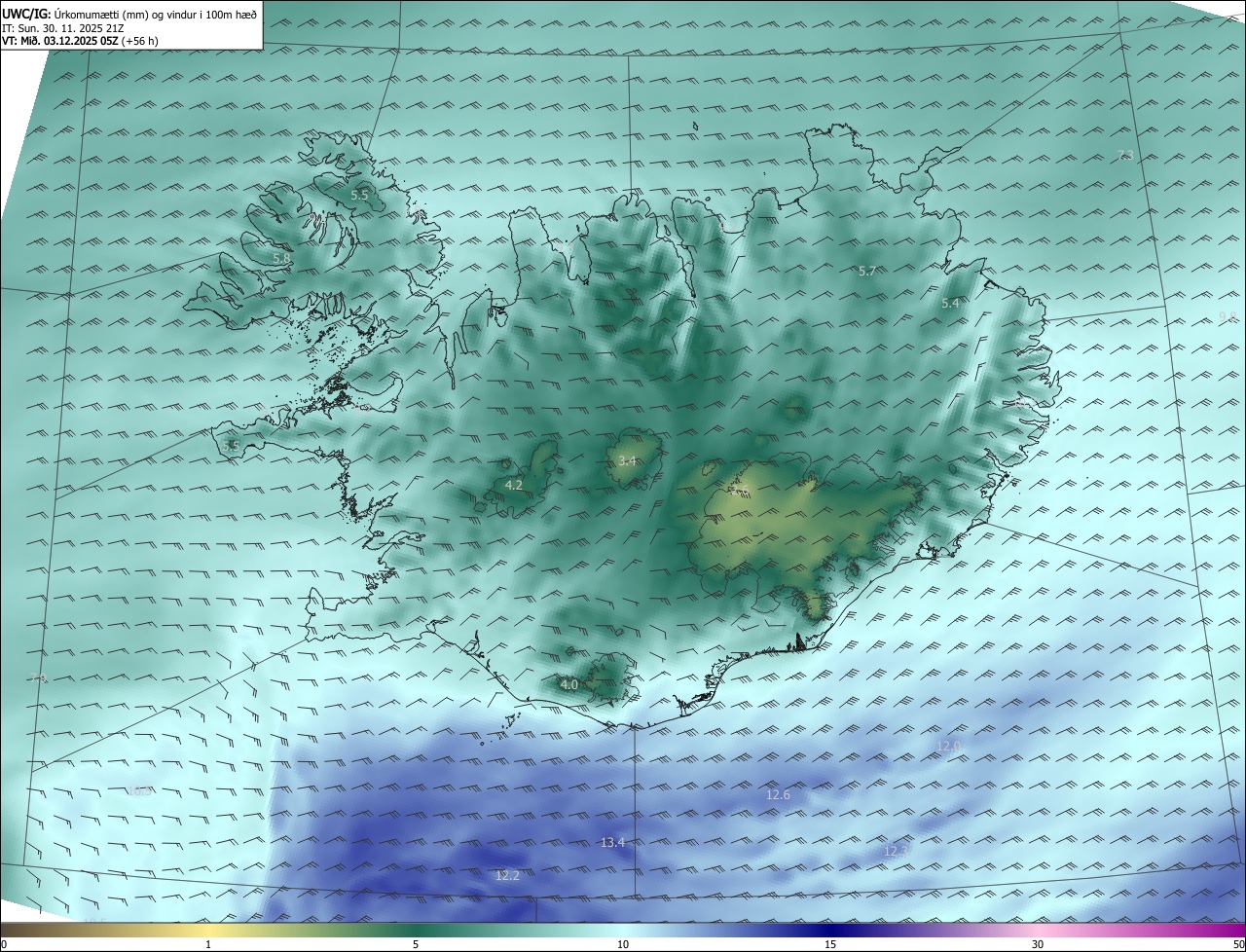Click the 5.4 value label in east Iceland

coord(950,303)
